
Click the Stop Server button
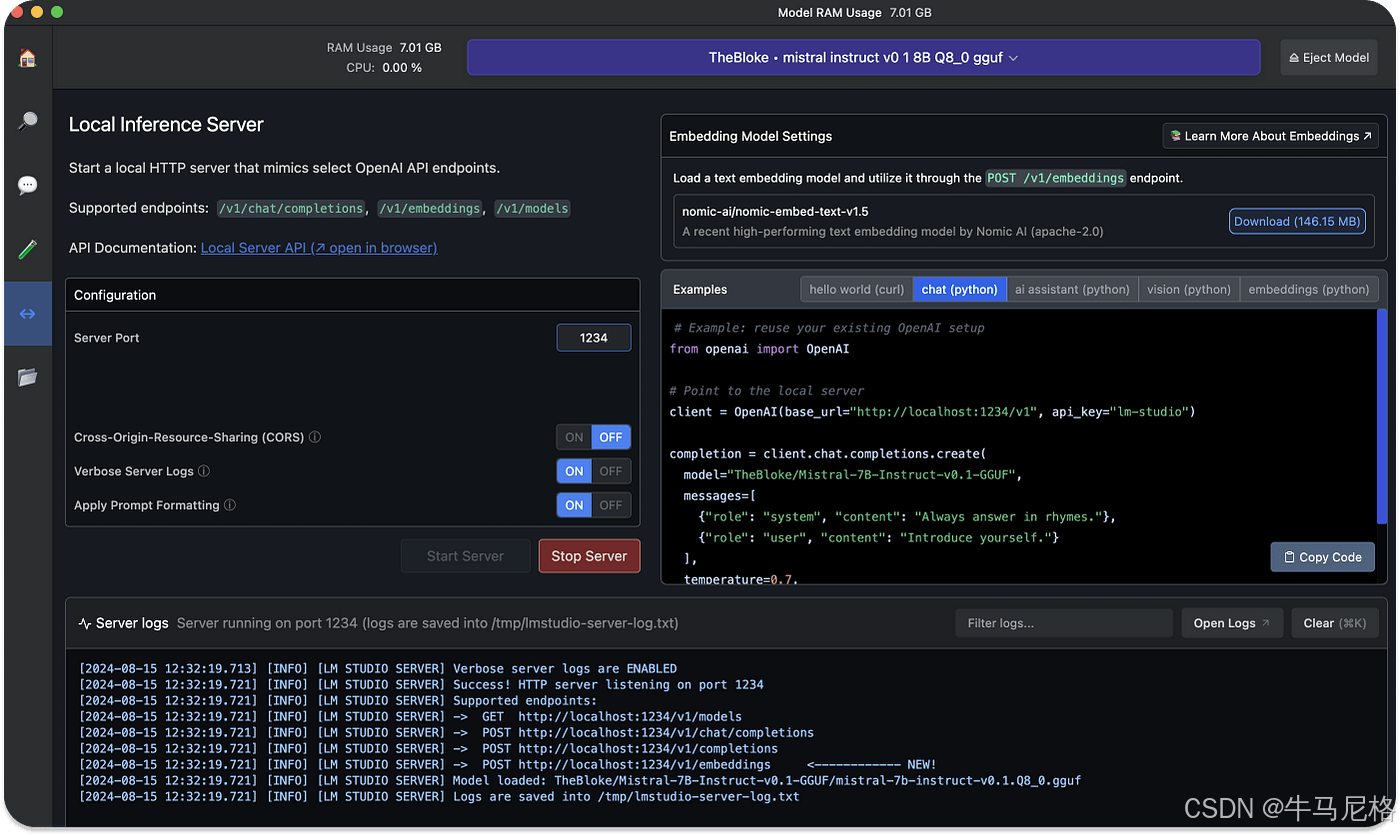click(x=589, y=556)
